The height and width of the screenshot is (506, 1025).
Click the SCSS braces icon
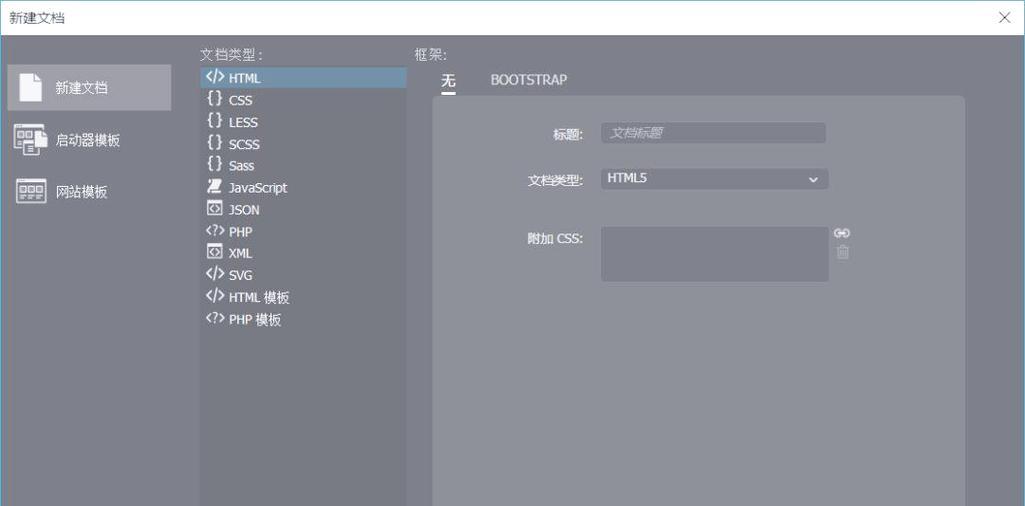(214, 143)
